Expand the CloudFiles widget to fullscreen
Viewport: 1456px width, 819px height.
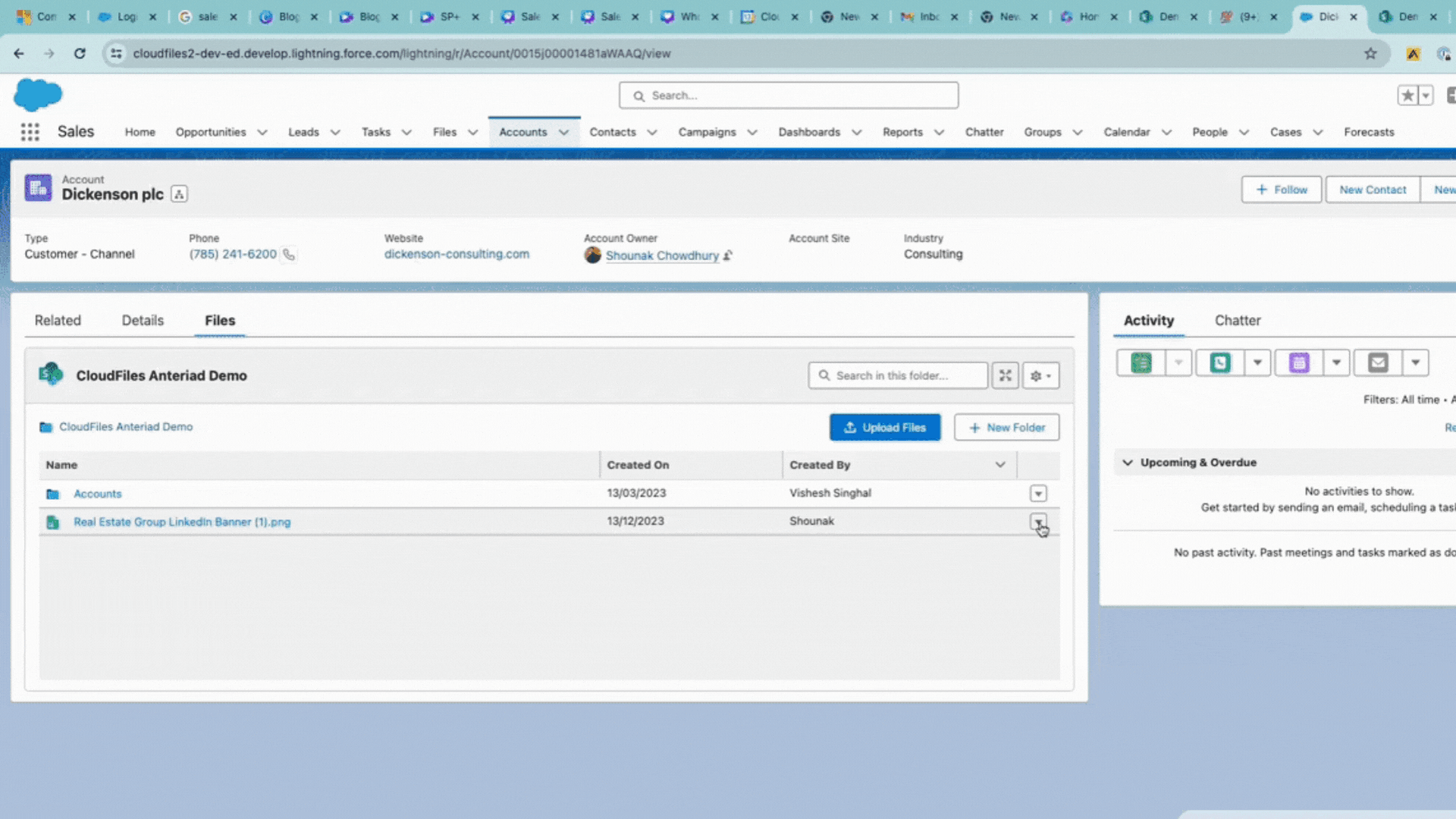(x=1005, y=375)
